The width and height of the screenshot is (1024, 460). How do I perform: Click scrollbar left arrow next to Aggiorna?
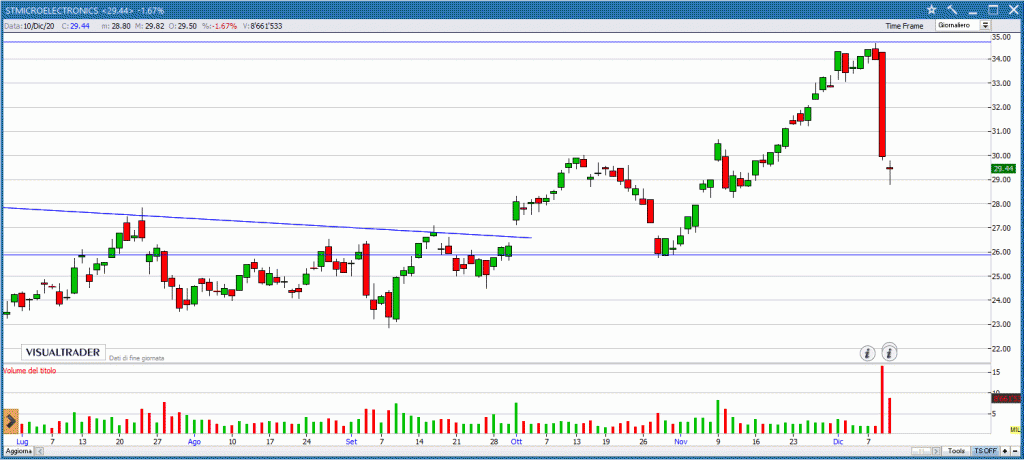pyautogui.click(x=39, y=451)
